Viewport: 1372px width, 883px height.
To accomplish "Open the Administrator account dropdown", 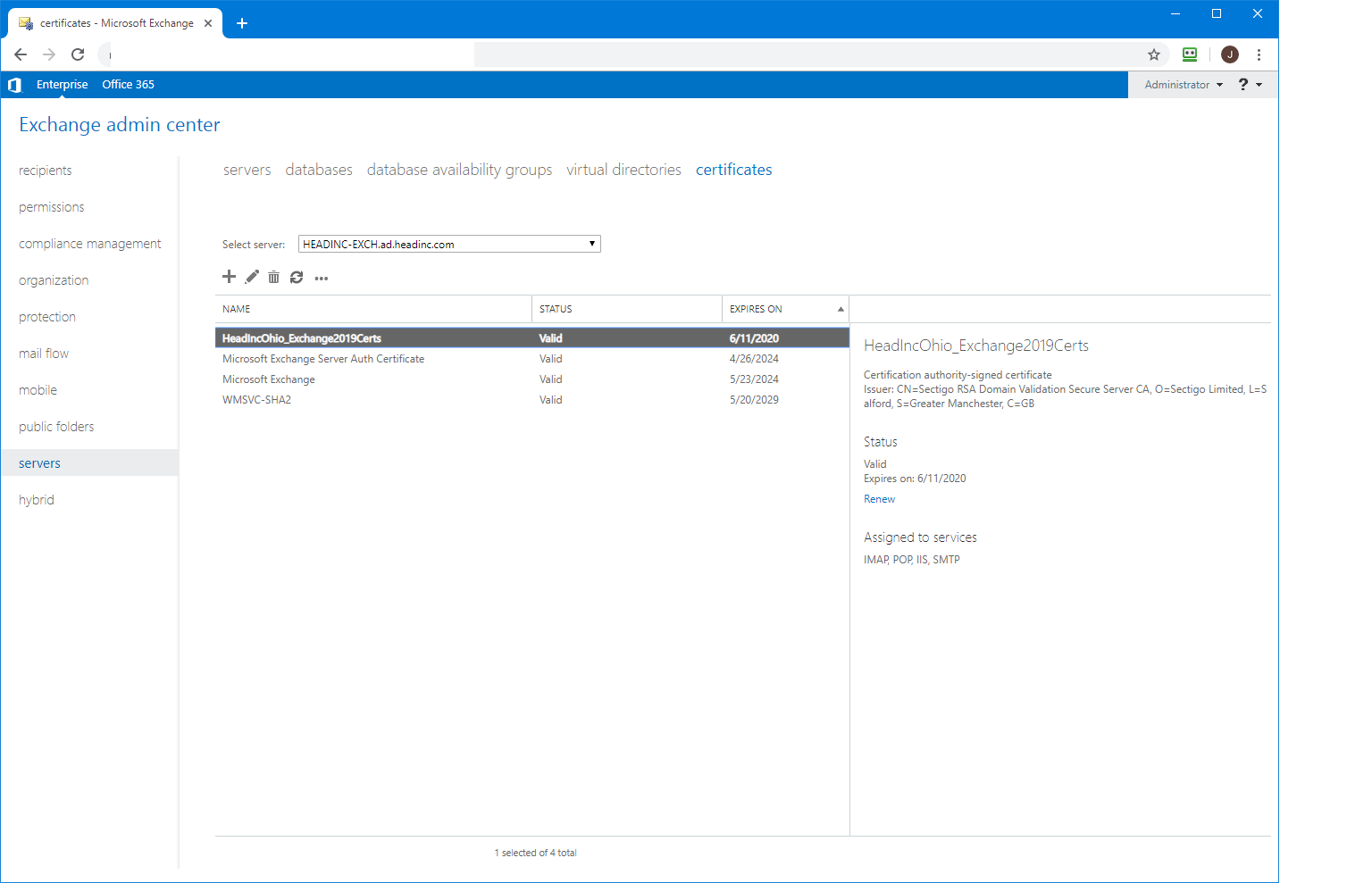I will pos(1183,85).
